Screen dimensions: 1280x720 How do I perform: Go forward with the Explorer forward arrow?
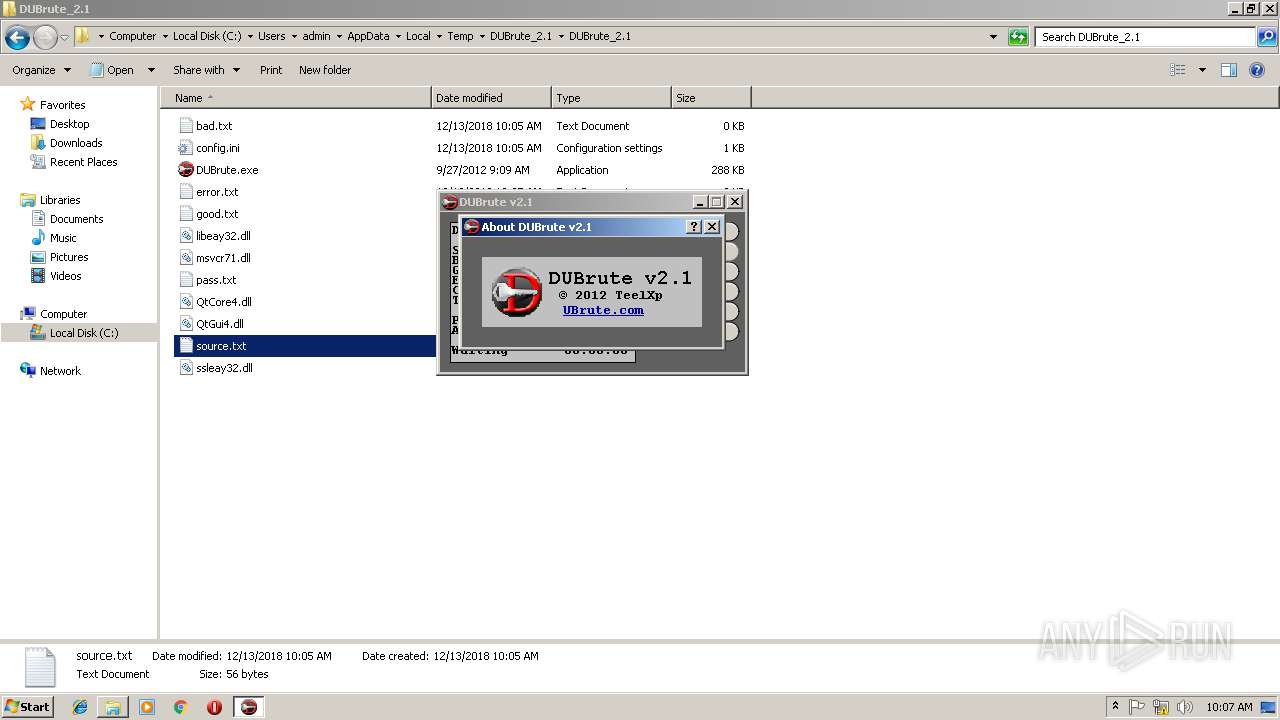pos(45,38)
